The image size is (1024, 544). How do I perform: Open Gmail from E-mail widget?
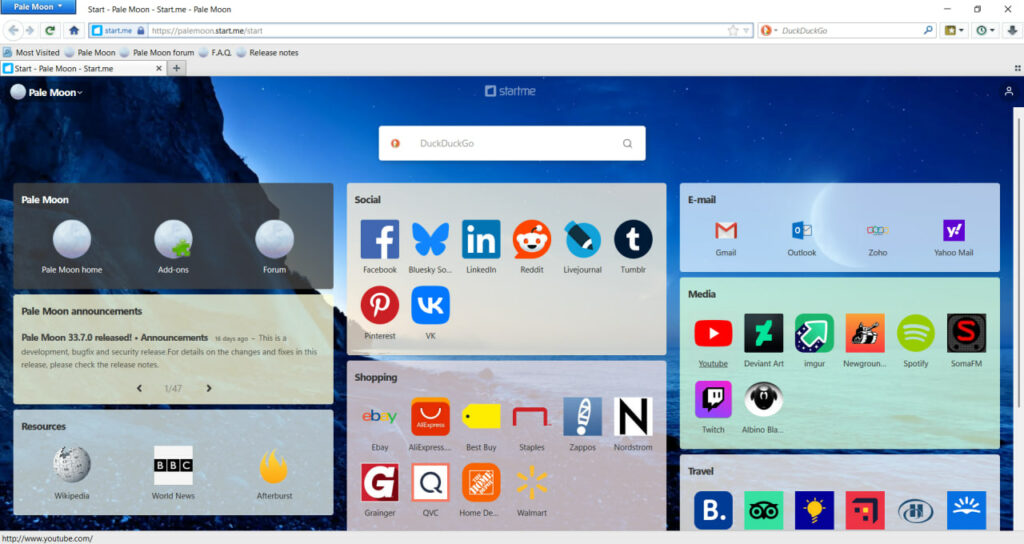coord(726,230)
